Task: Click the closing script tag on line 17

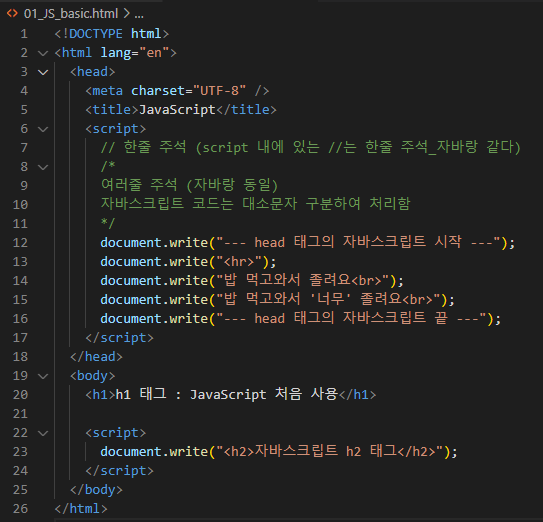Action: tap(119, 338)
